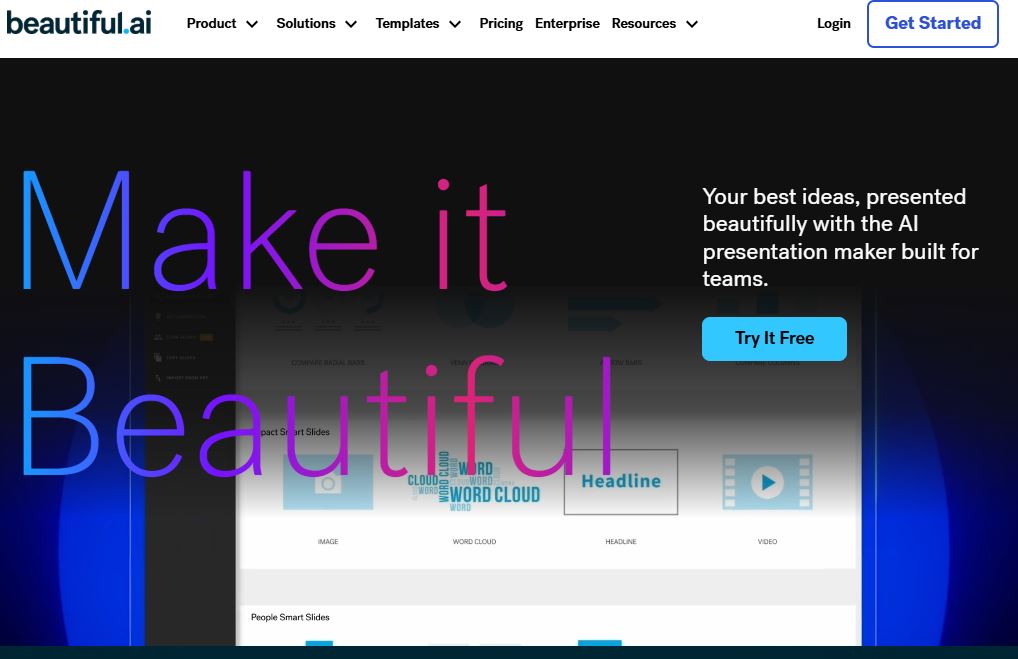
Task: Expand the Product menu chevron
Action: [252, 24]
